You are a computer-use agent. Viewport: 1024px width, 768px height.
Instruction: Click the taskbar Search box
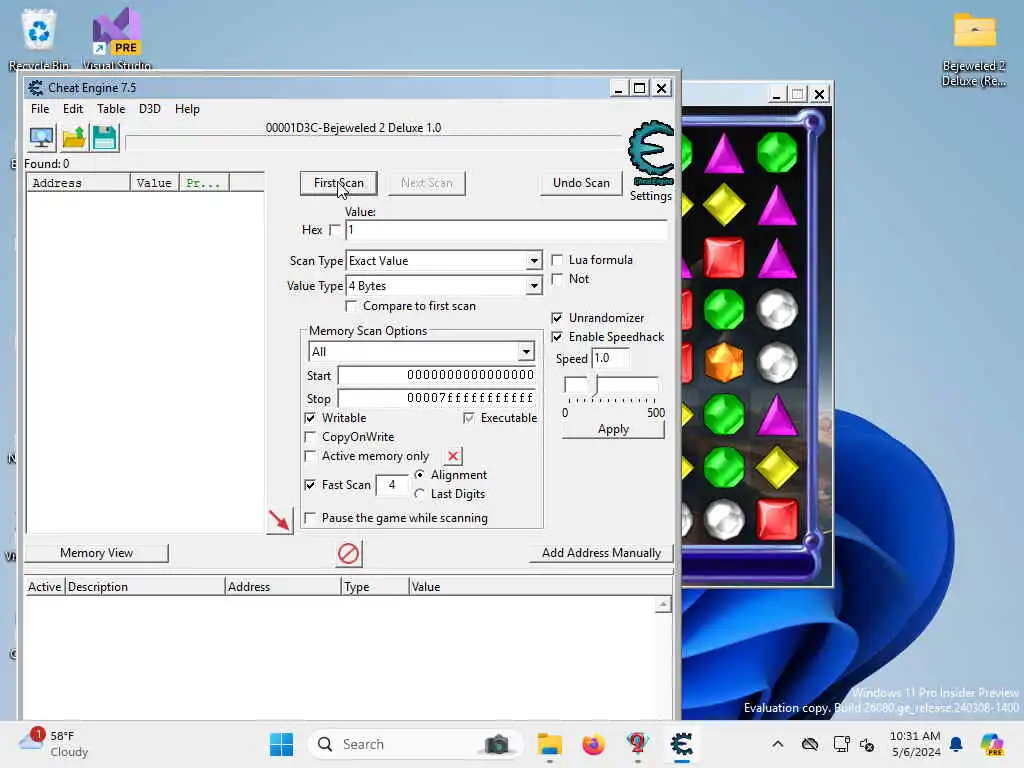415,744
